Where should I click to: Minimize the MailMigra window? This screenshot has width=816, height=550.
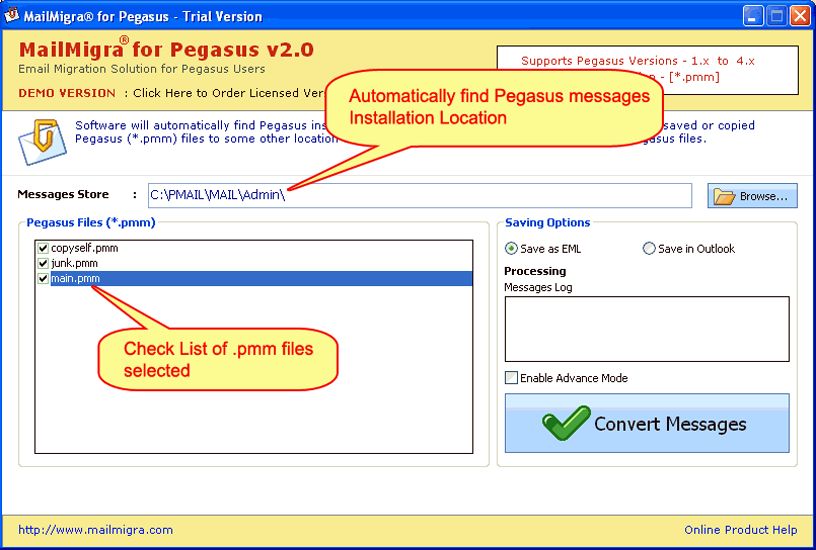(753, 16)
